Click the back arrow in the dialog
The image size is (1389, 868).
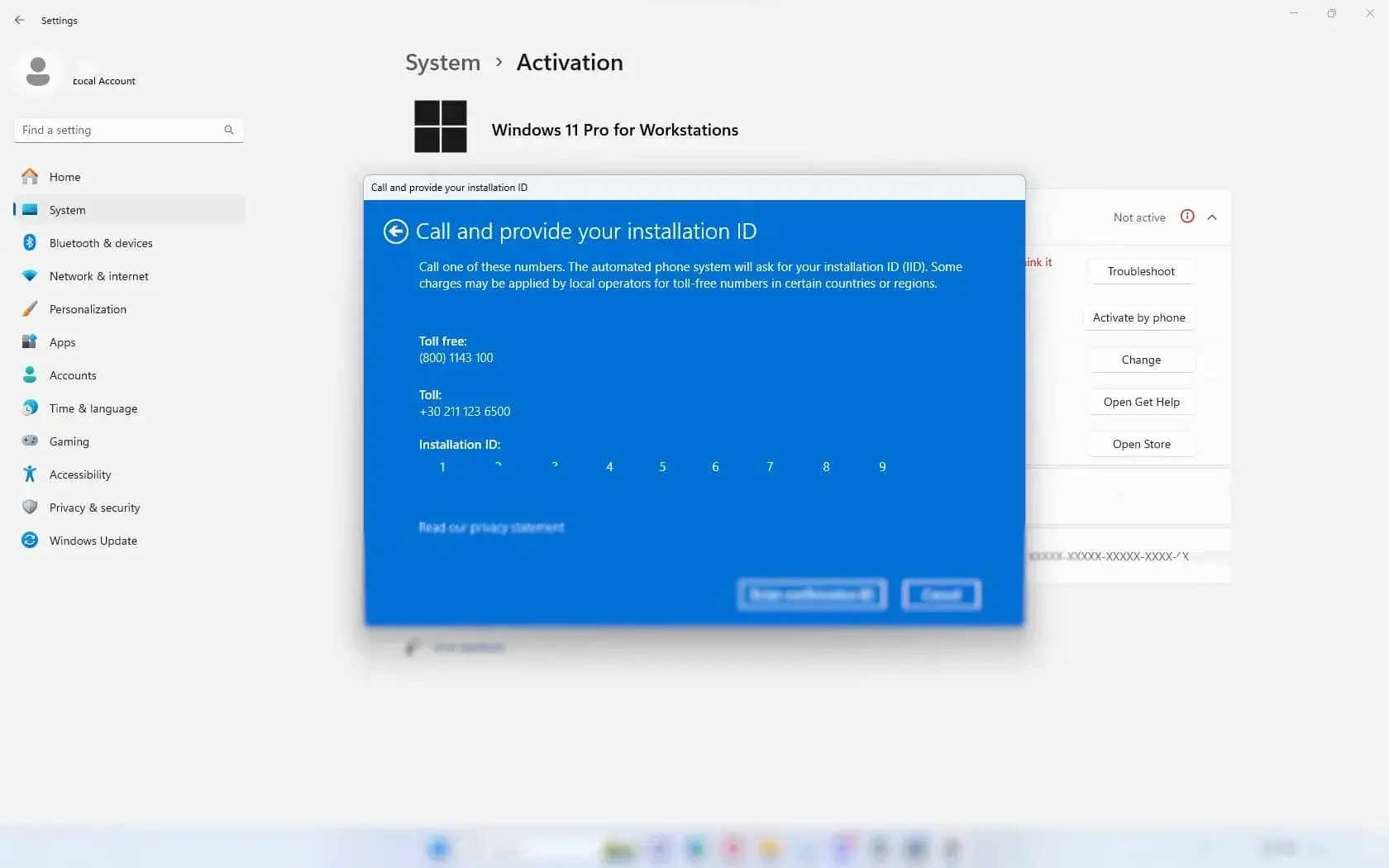pyautogui.click(x=395, y=231)
